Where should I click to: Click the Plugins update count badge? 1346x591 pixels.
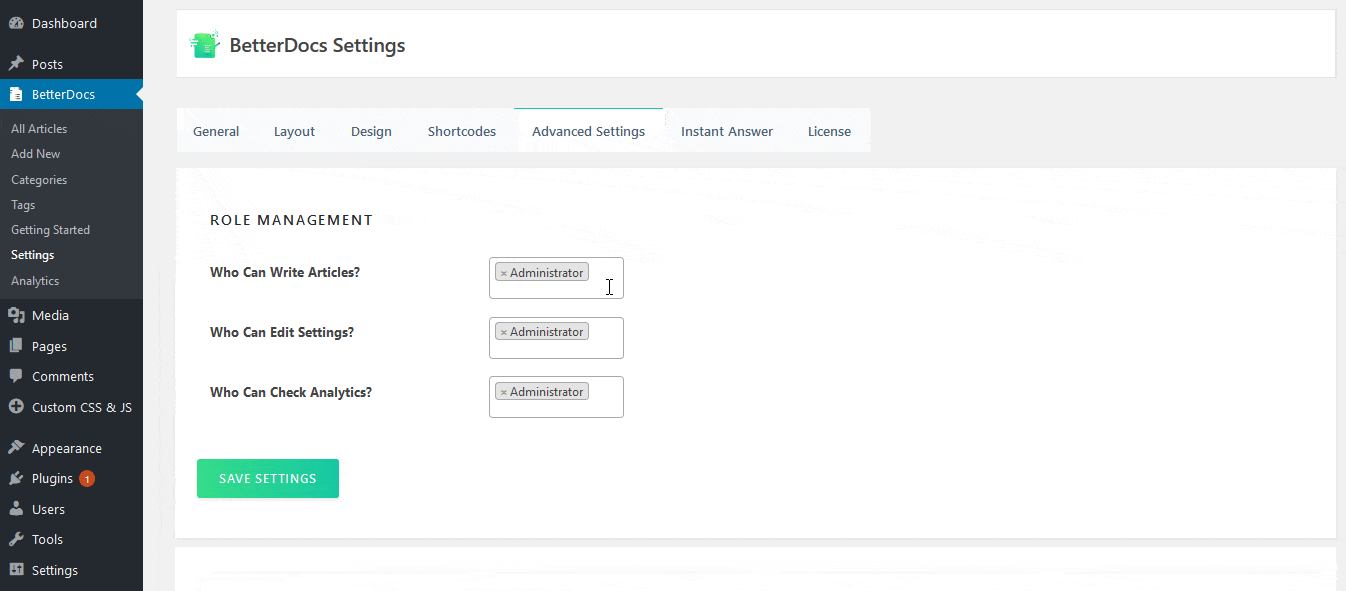pos(87,479)
